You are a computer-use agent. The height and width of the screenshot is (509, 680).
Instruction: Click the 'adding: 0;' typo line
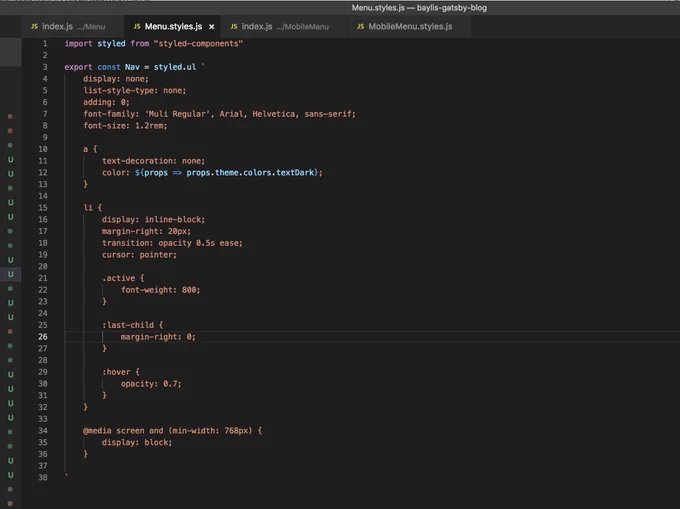click(106, 102)
